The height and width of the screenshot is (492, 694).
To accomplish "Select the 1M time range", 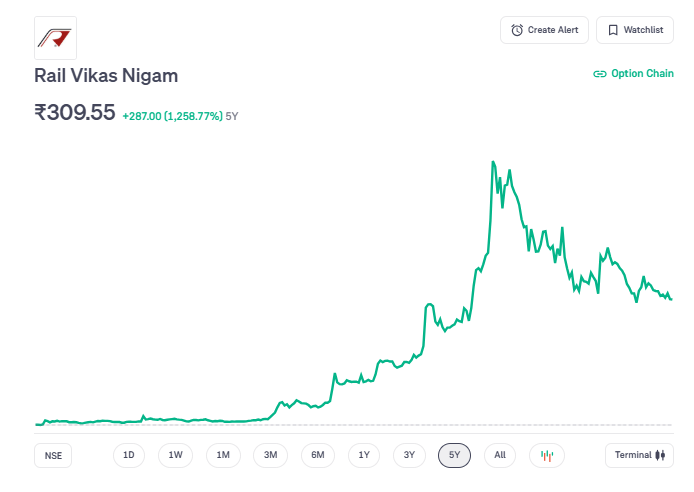I will click(223, 455).
